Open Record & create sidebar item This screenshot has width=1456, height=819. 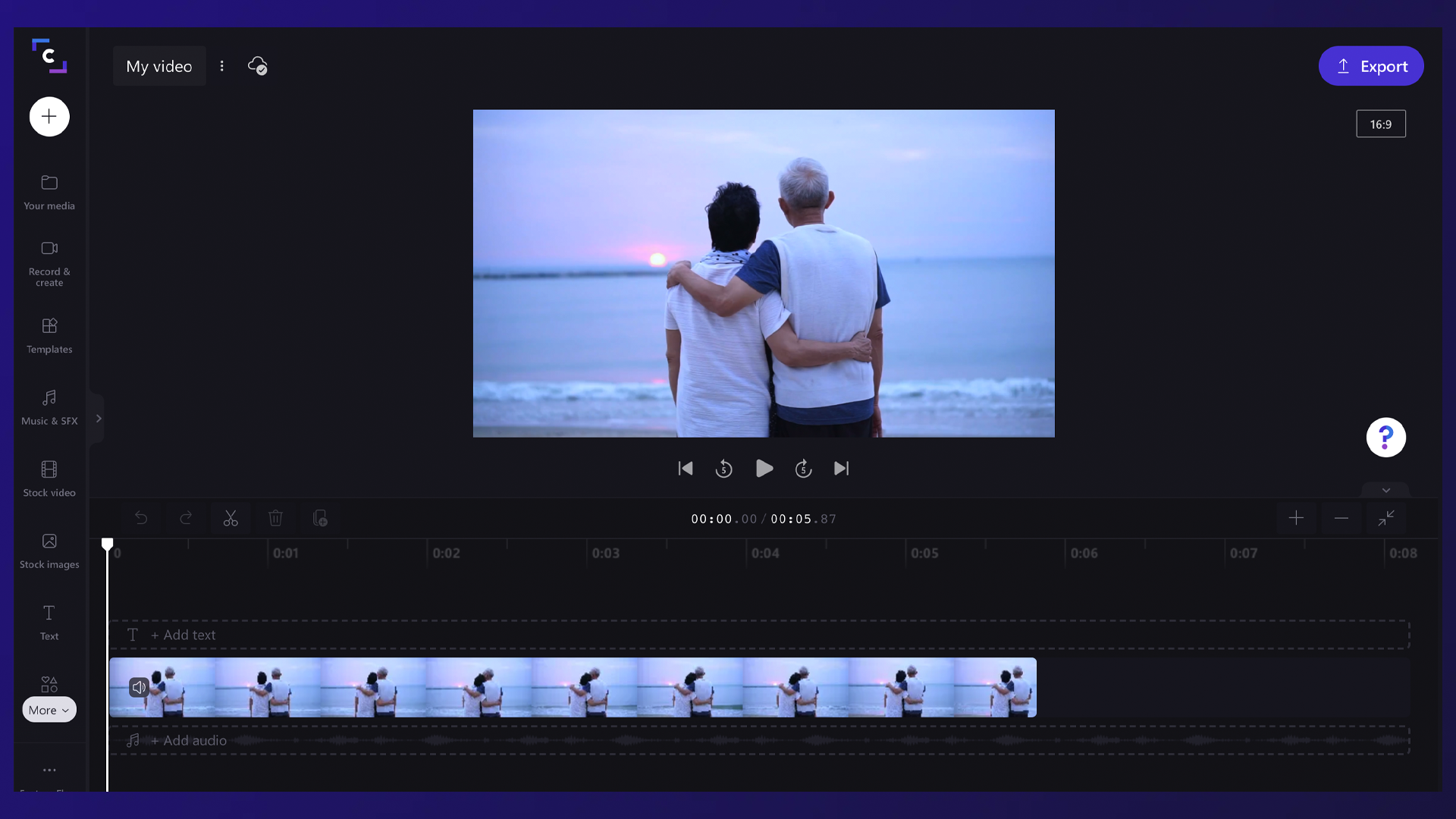49,263
